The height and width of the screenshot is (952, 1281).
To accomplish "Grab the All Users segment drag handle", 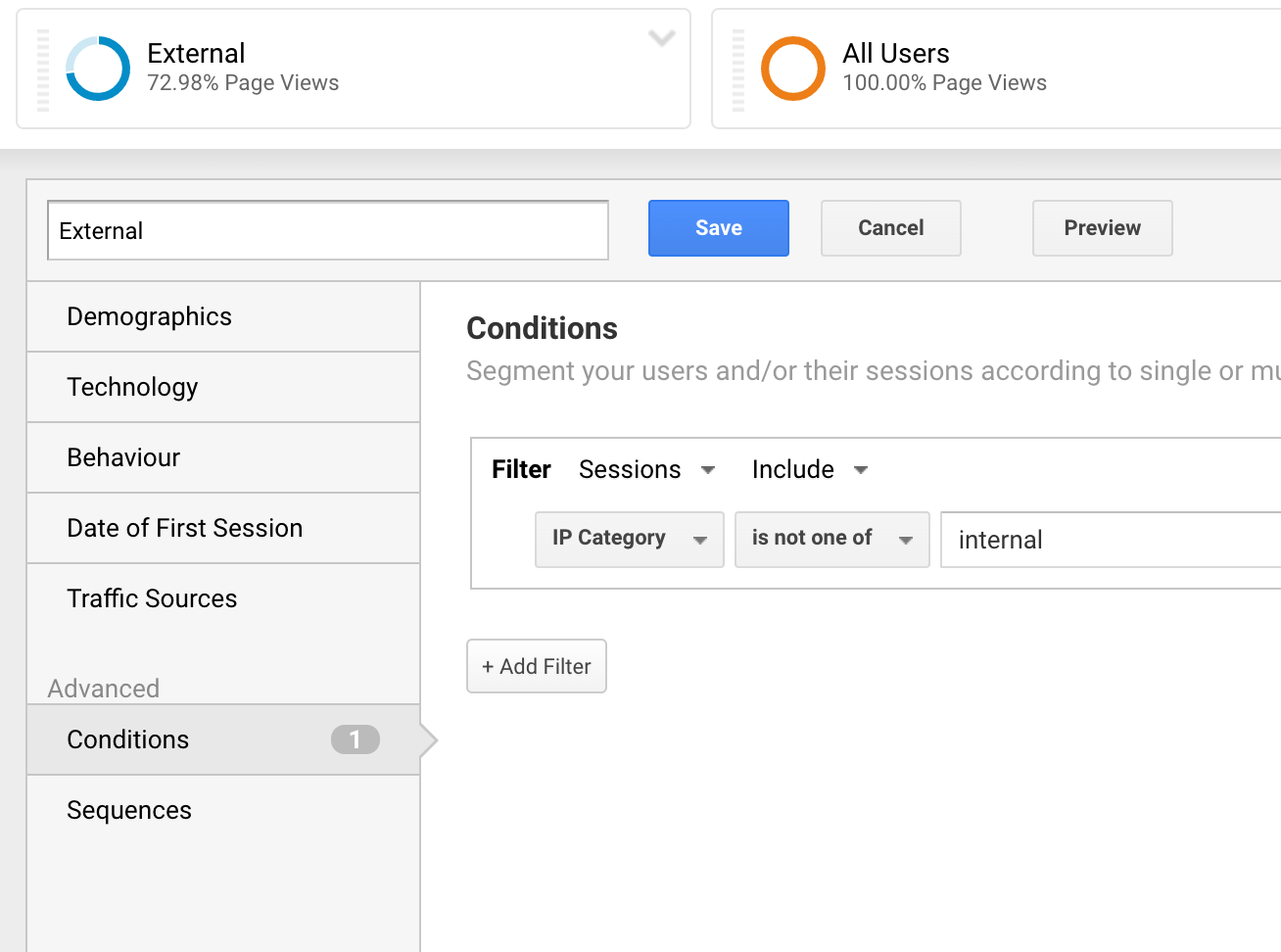I will pyautogui.click(x=738, y=70).
